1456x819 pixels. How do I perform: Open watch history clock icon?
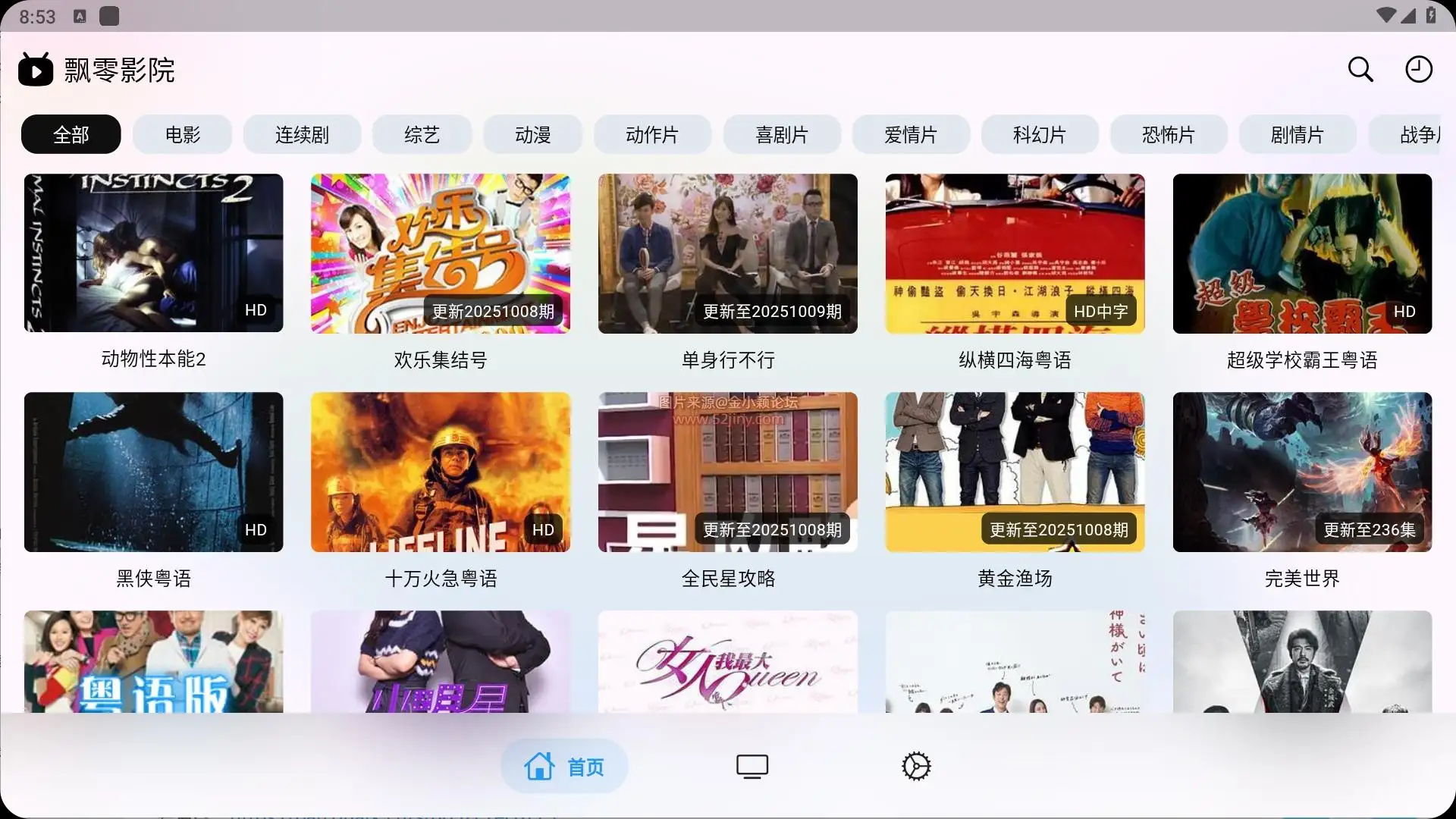tap(1418, 70)
